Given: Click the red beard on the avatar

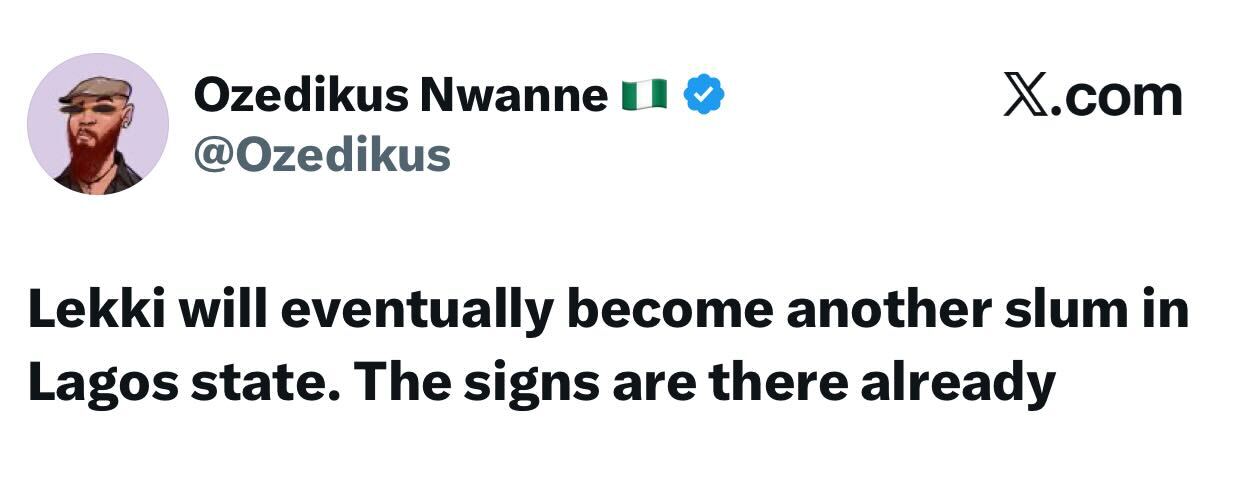Looking at the screenshot, I should click(x=91, y=150).
